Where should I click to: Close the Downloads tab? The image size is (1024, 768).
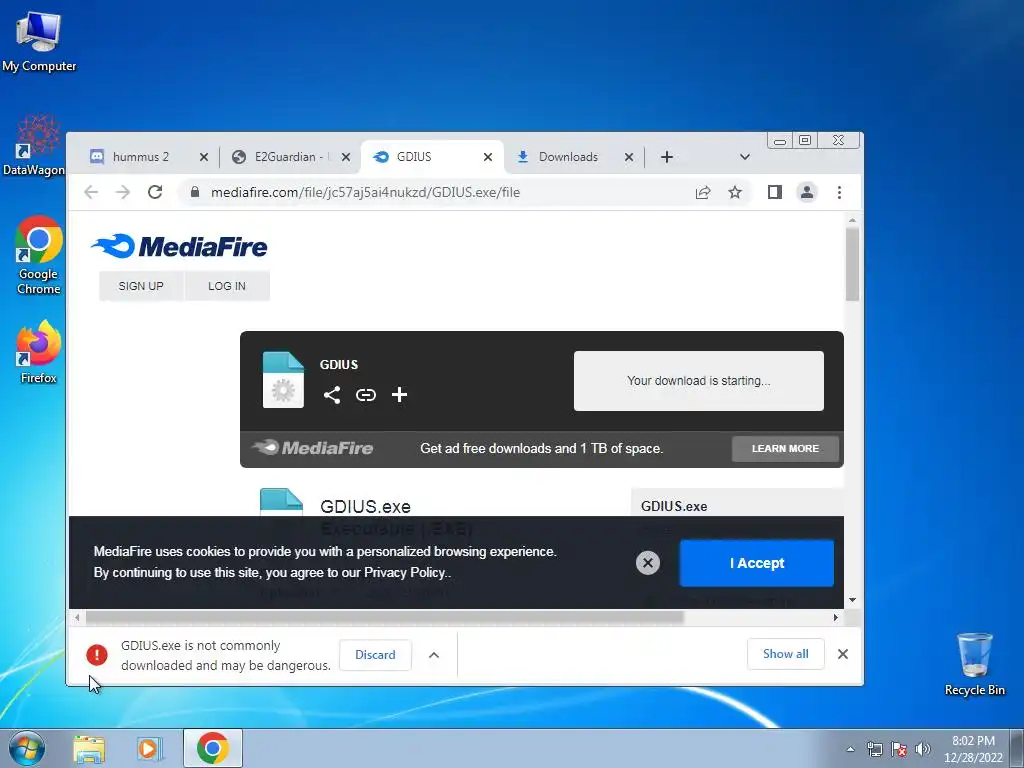click(629, 157)
